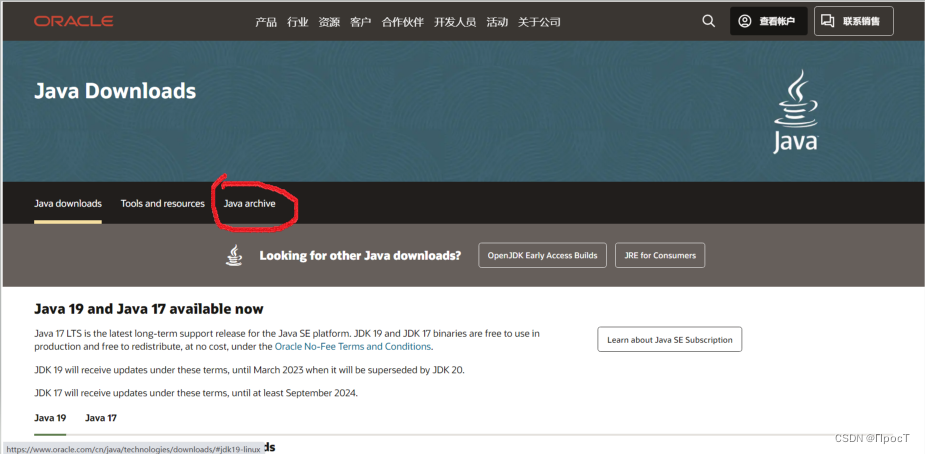Click JRE for Consumers button
Viewport: 925px width, 454px height.
pos(660,255)
